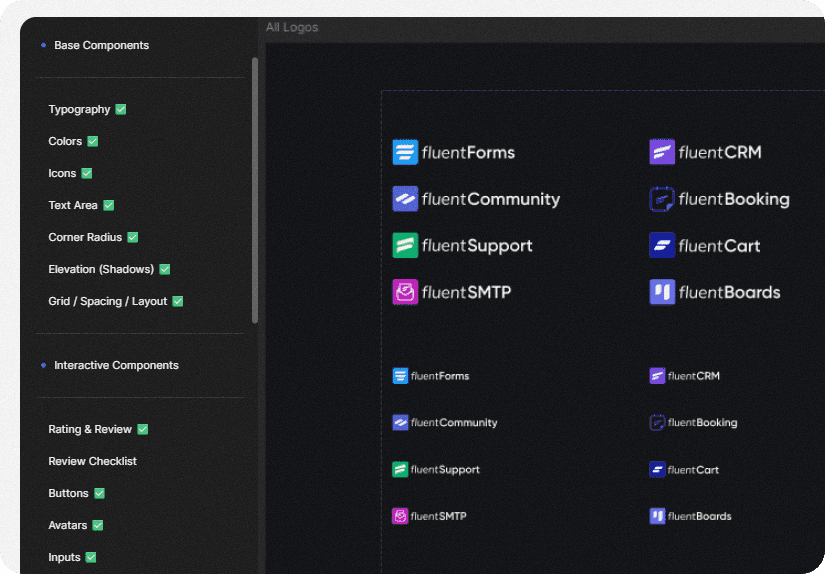
Task: Click the large fluentCart logo icon
Action: (662, 245)
